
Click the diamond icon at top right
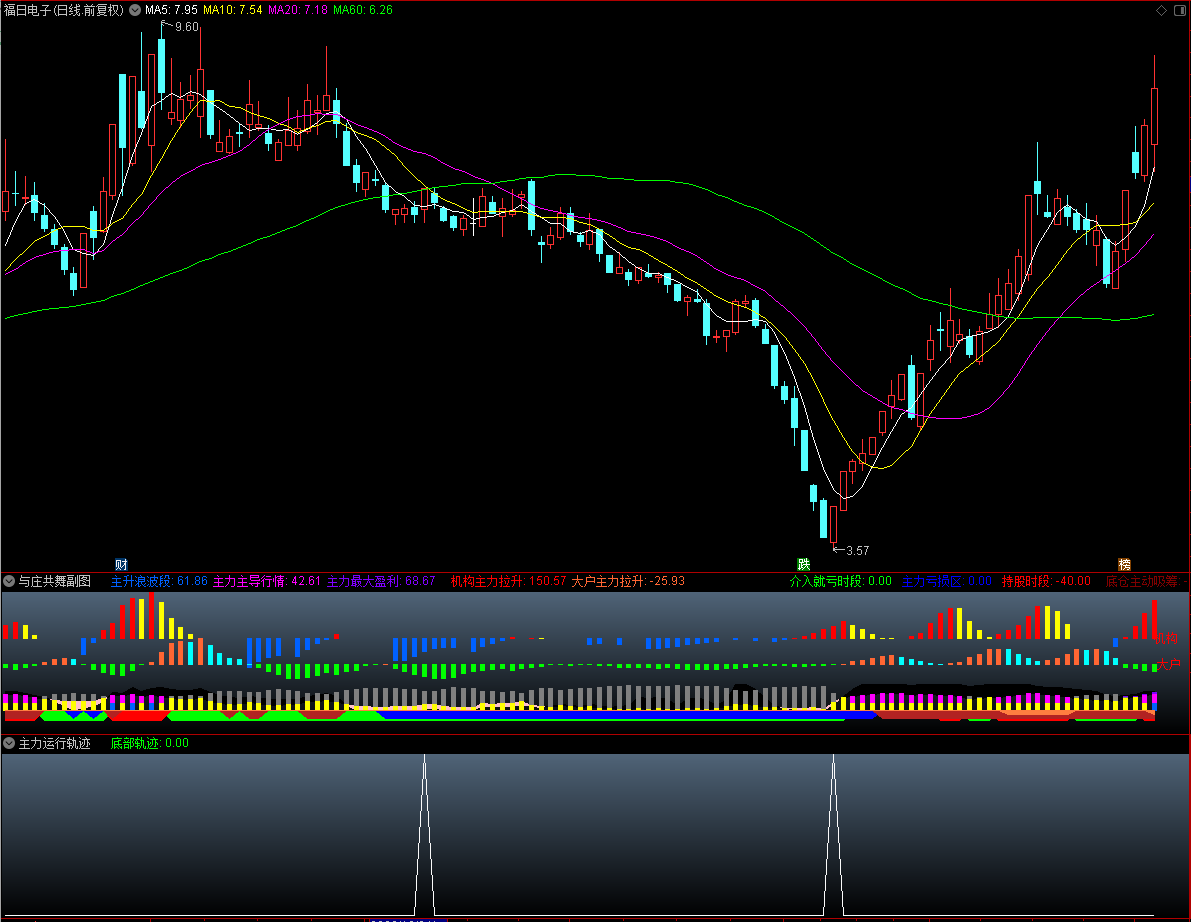click(x=1161, y=10)
